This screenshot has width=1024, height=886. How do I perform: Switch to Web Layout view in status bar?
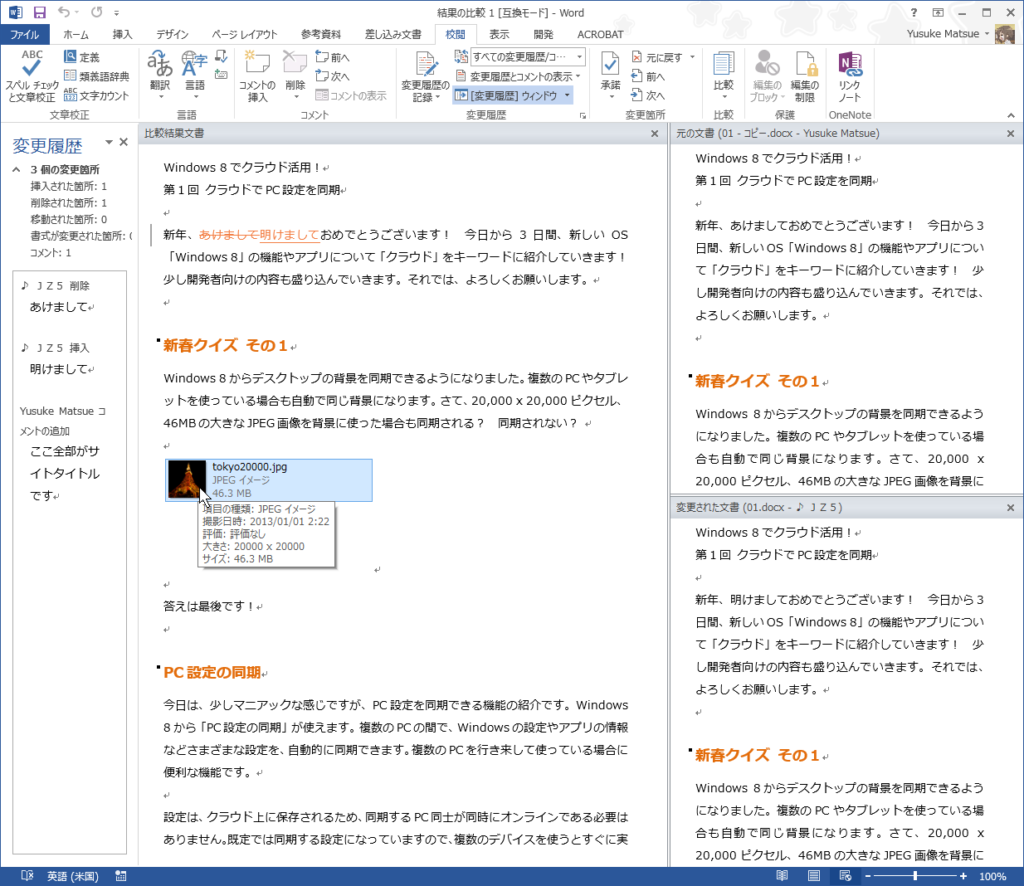tap(846, 876)
